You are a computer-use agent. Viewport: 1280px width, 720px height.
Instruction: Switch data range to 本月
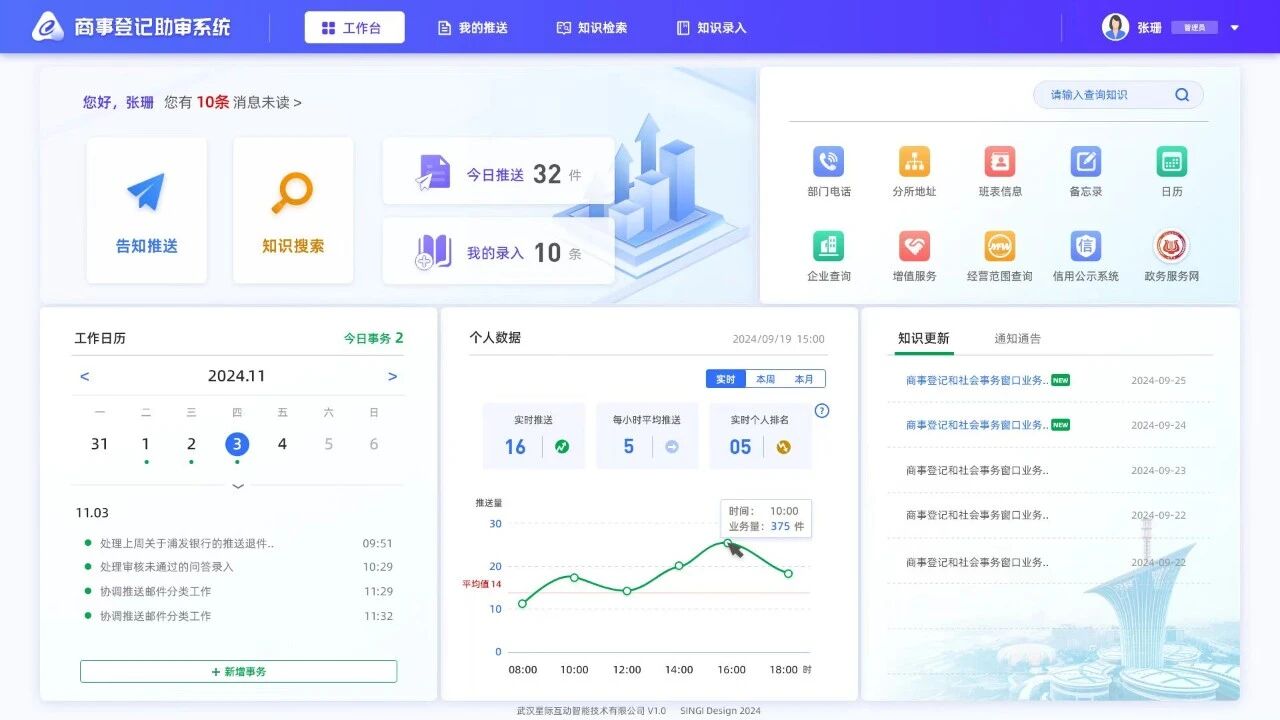click(804, 379)
